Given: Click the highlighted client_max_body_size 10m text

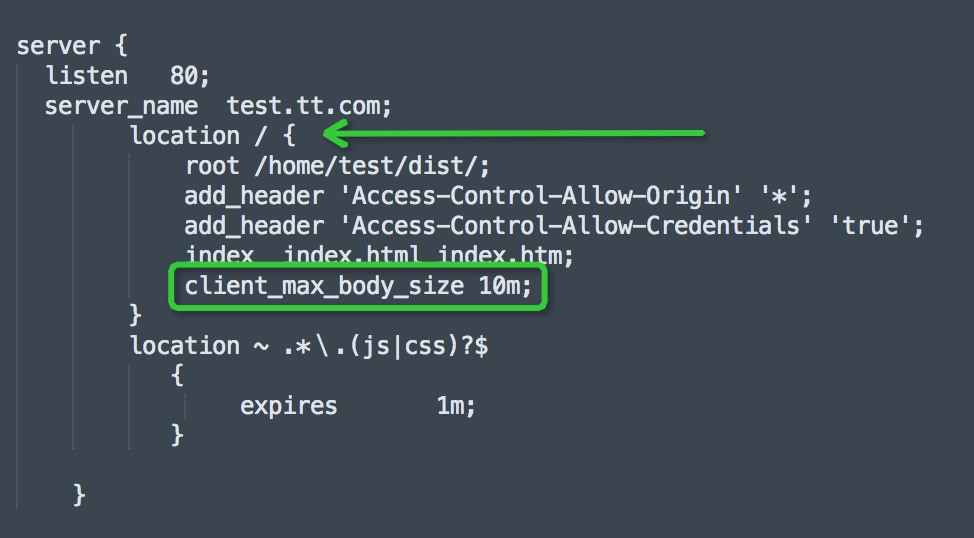Looking at the screenshot, I should point(358,286).
